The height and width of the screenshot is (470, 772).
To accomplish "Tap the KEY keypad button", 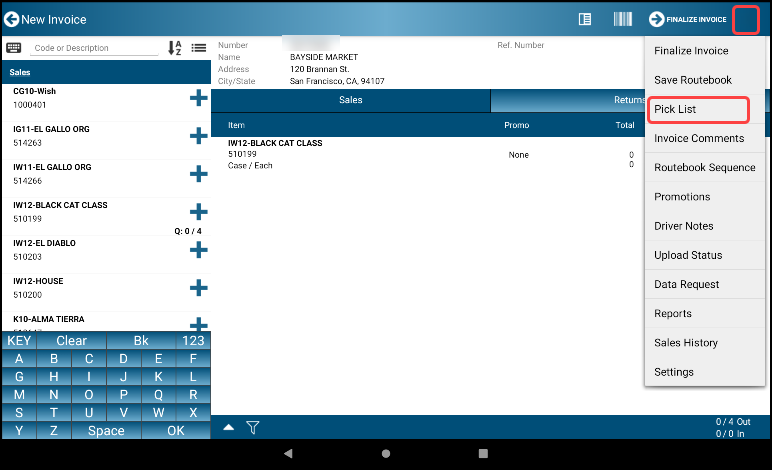I will (19, 341).
